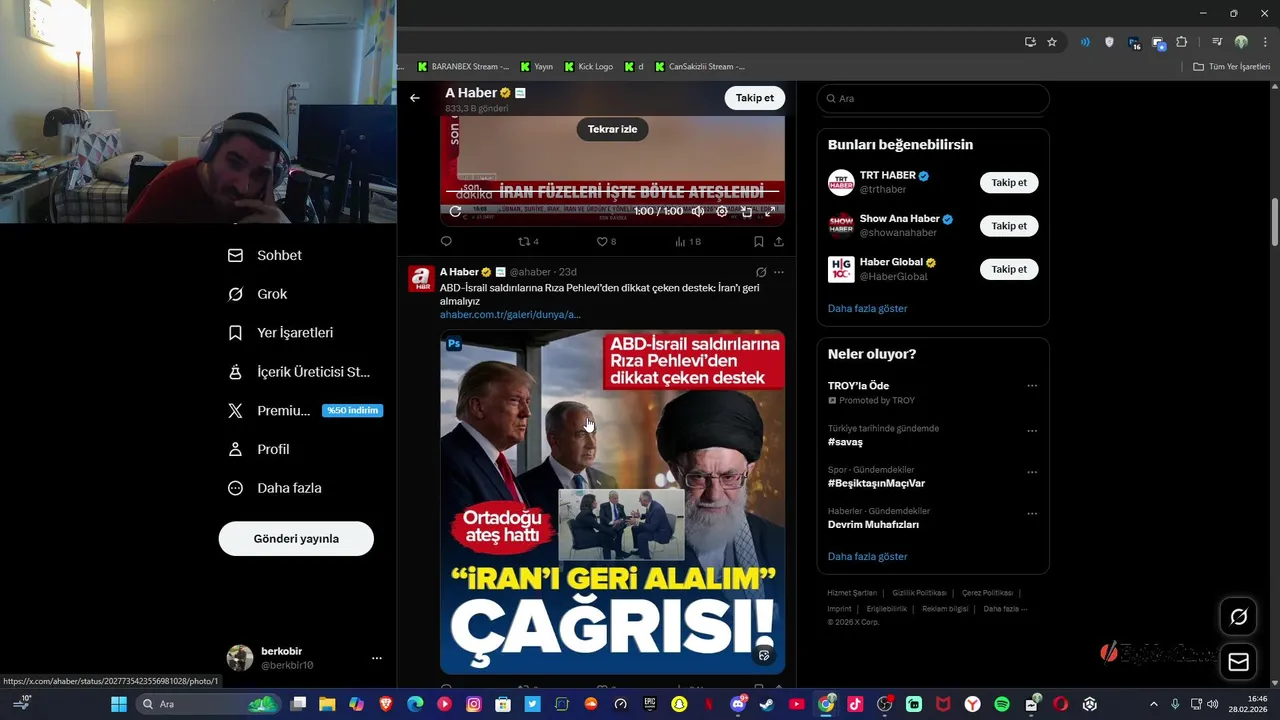Open CanSakizlii Stream bookmark
This screenshot has width=1280, height=720.
pos(700,67)
